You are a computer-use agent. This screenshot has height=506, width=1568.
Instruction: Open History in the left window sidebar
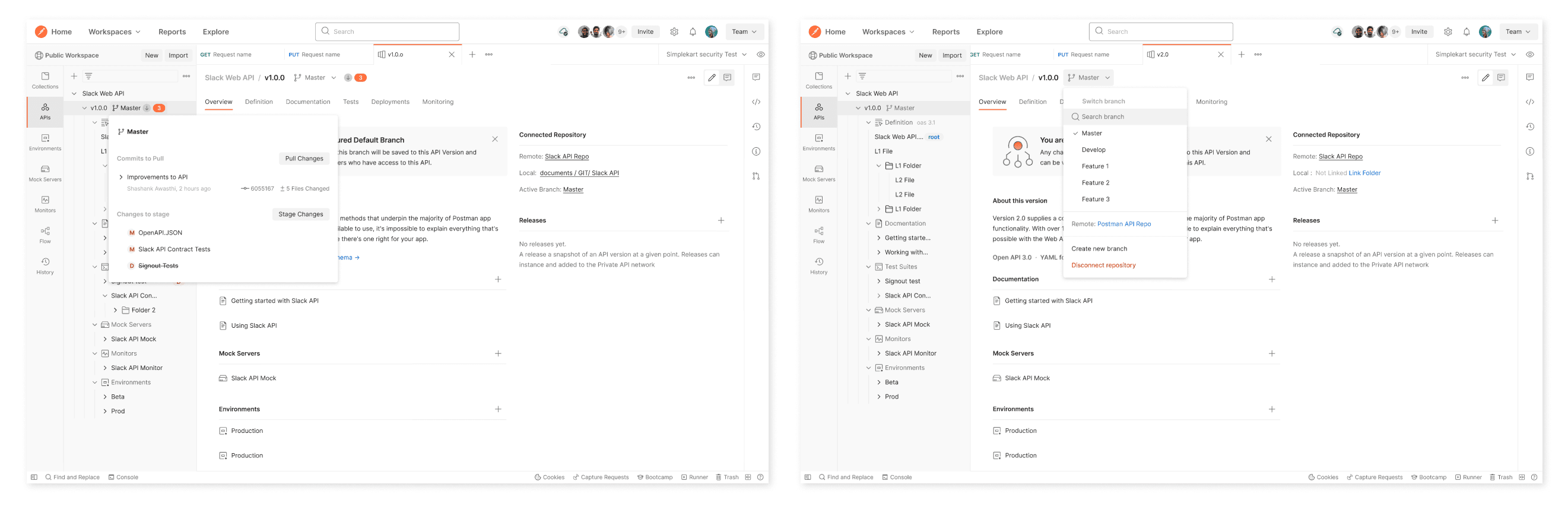(x=45, y=266)
